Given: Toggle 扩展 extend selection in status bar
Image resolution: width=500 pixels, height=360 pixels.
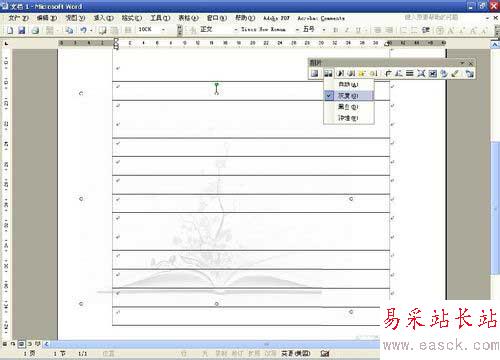Looking at the screenshot, I should (x=254, y=353).
